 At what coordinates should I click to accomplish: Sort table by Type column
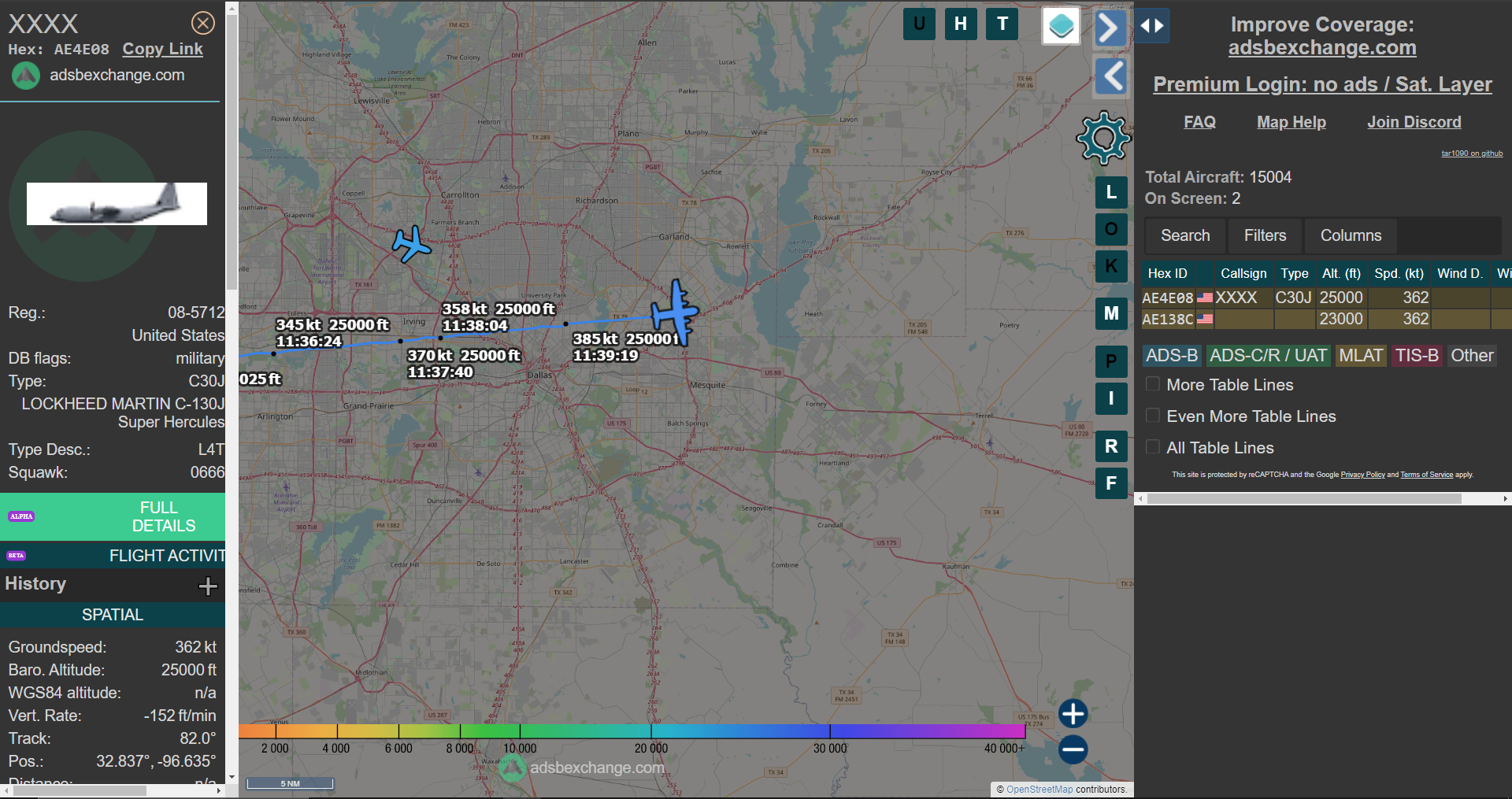click(x=1294, y=273)
